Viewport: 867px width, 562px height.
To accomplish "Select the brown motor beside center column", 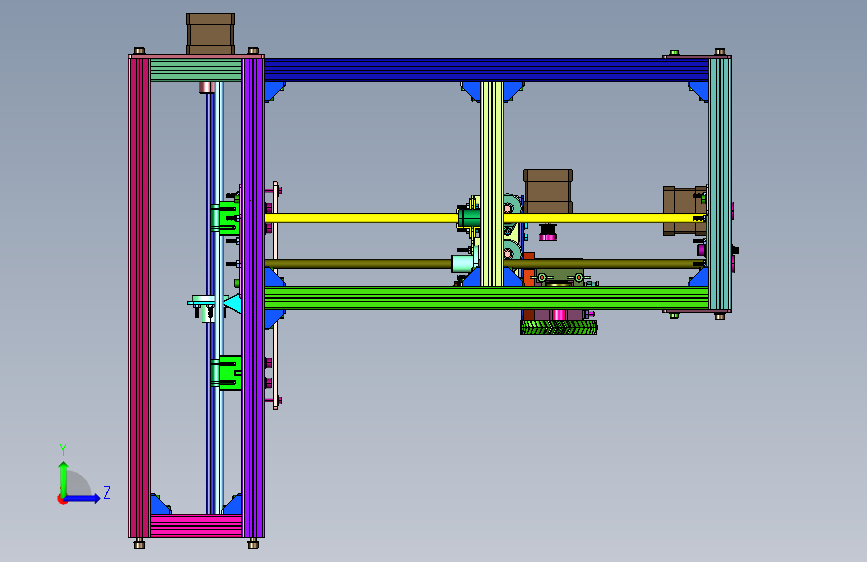I will coord(548,191).
